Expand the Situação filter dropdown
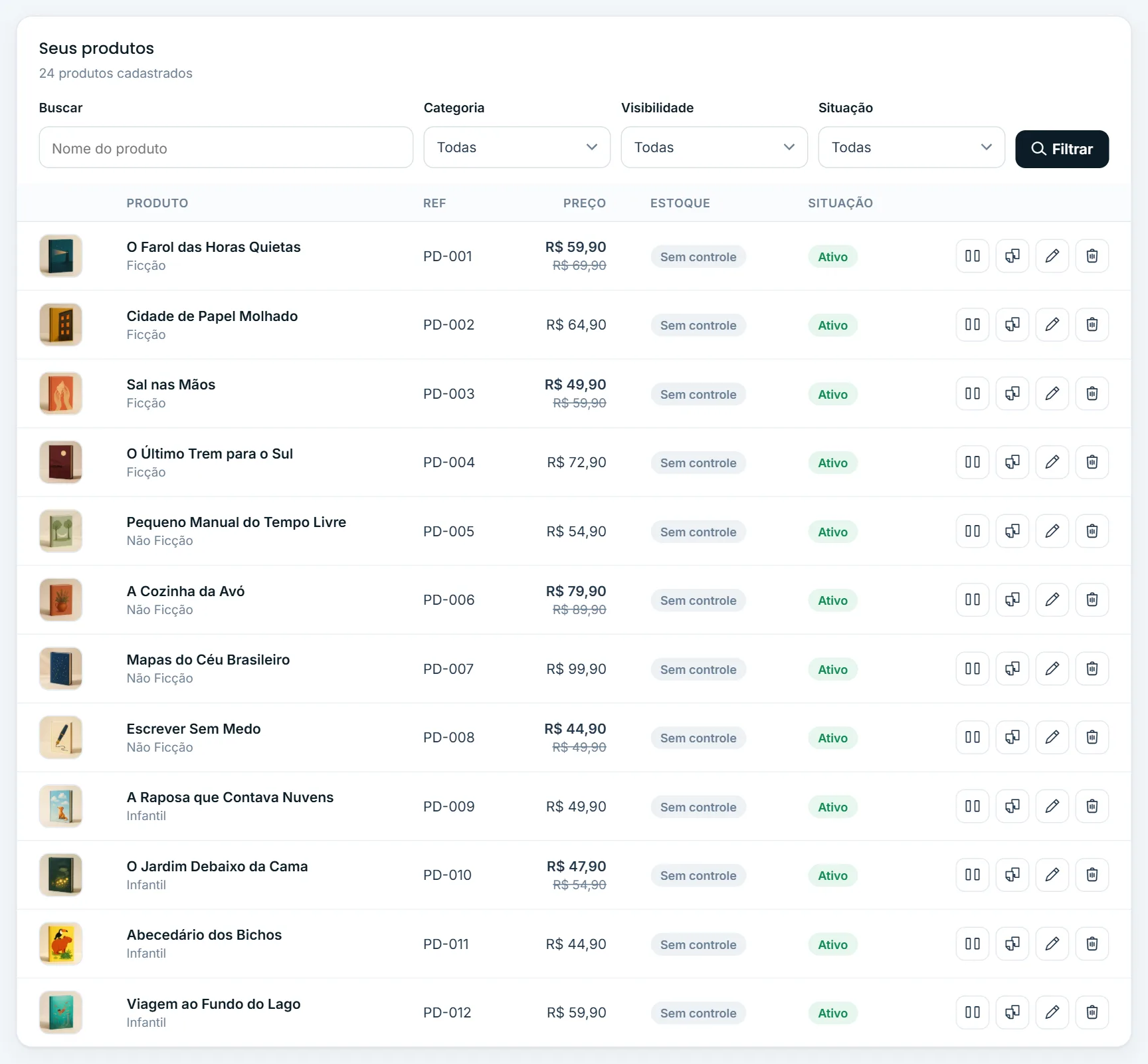This screenshot has width=1148, height=1064. pos(911,148)
